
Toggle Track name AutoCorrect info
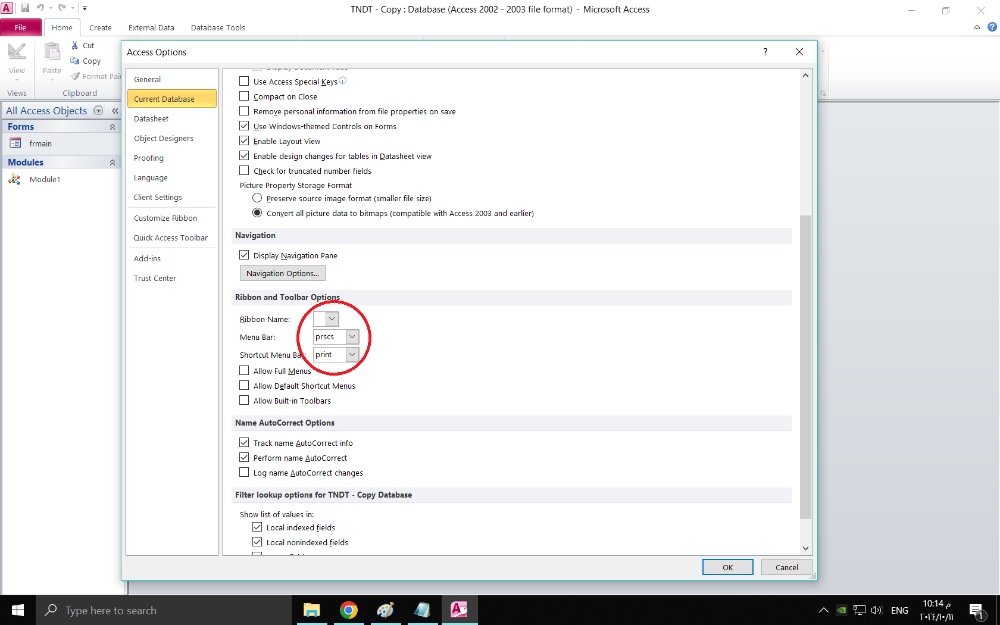pos(244,443)
